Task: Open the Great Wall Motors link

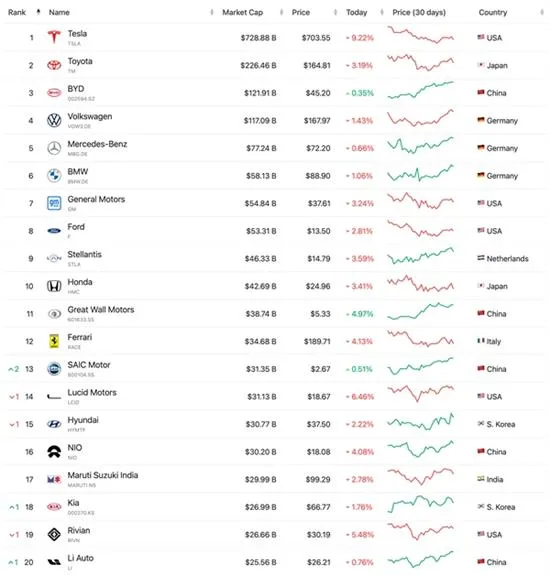Action: [101, 310]
